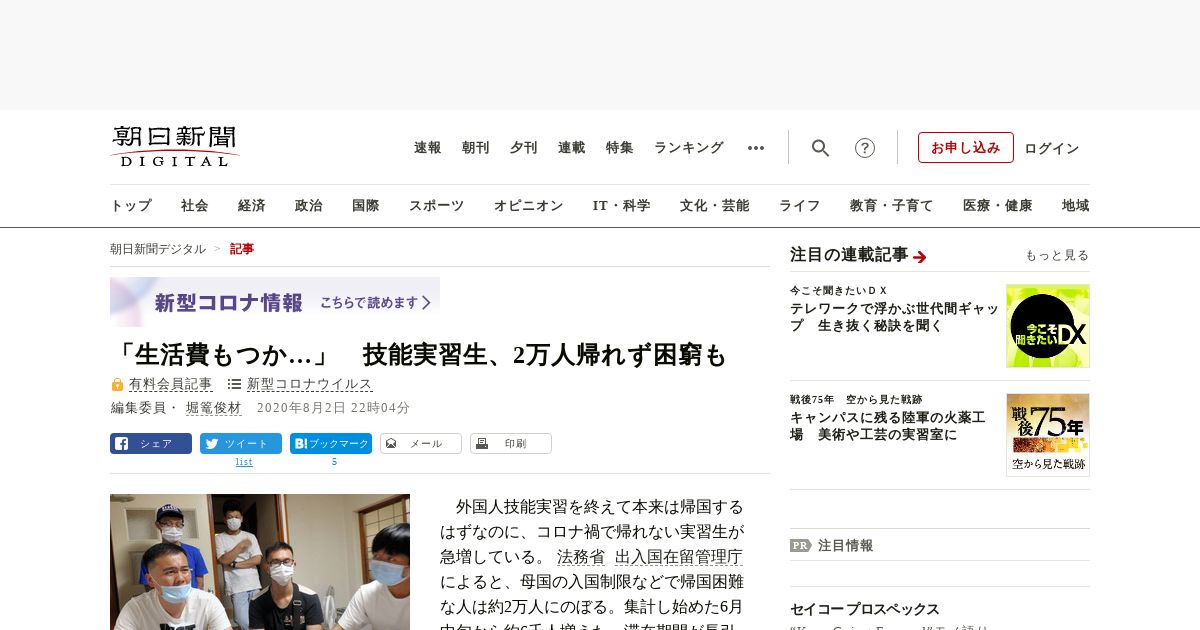Click the article headline 「生活費もつか…」
Screen dimensions: 1200x630
[418, 355]
